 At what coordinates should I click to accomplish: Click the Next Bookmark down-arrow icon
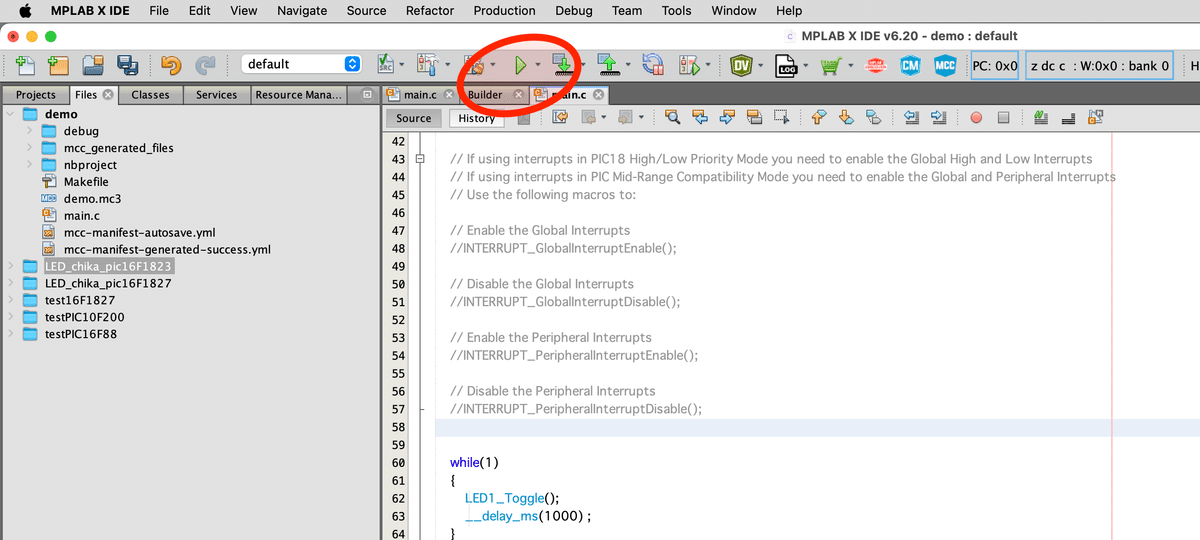[x=846, y=118]
